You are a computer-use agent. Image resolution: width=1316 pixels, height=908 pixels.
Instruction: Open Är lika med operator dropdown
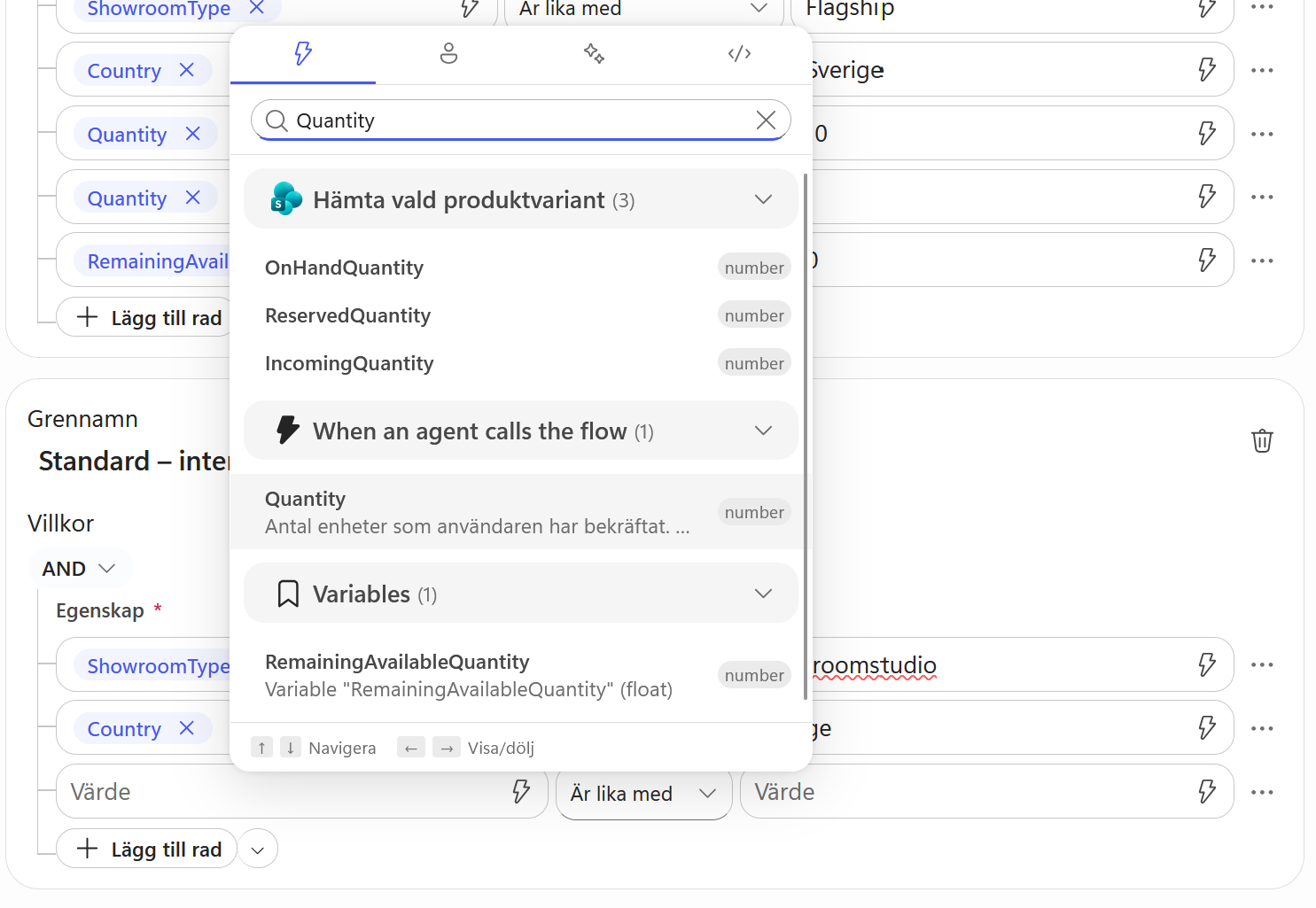pyautogui.click(x=643, y=793)
